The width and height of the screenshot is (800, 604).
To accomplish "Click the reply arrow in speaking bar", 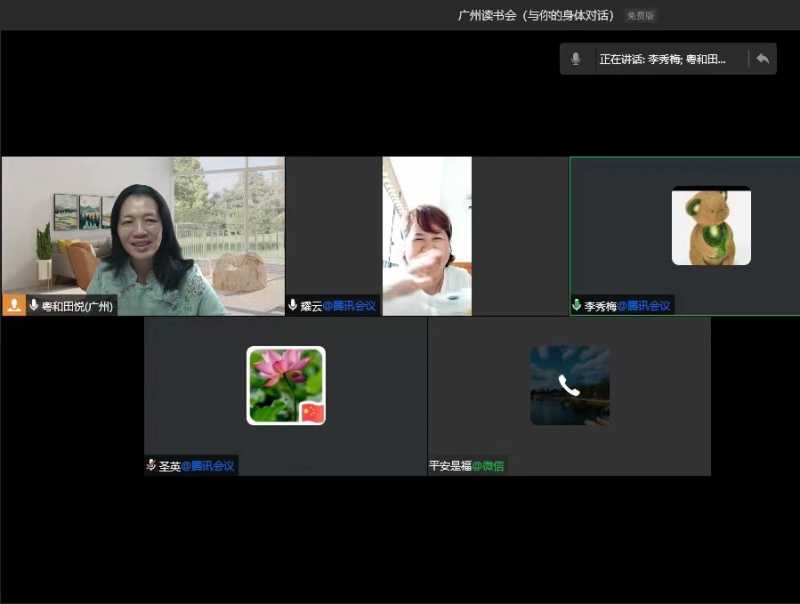I will point(762,59).
